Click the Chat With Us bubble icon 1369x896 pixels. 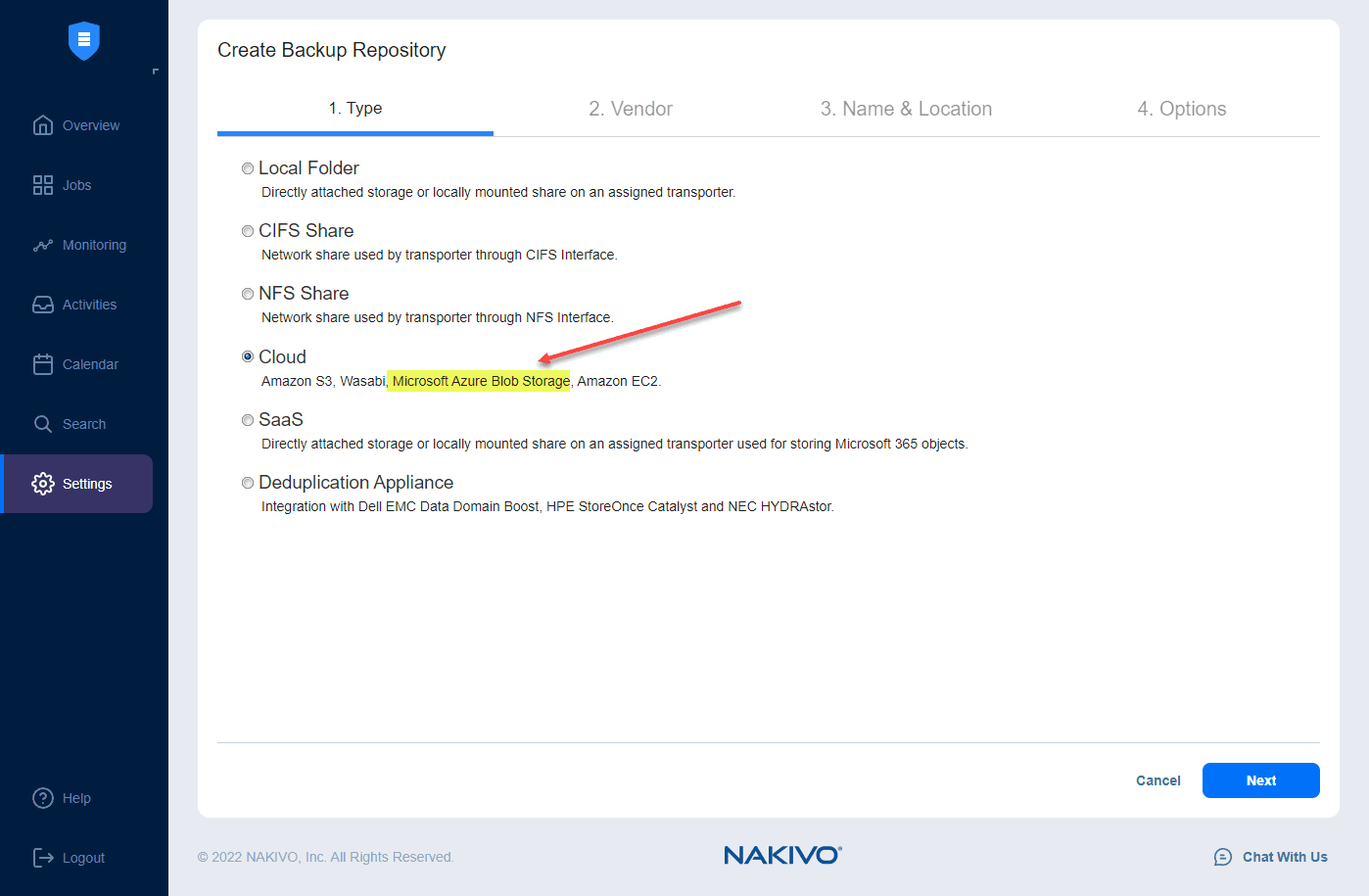point(1223,857)
